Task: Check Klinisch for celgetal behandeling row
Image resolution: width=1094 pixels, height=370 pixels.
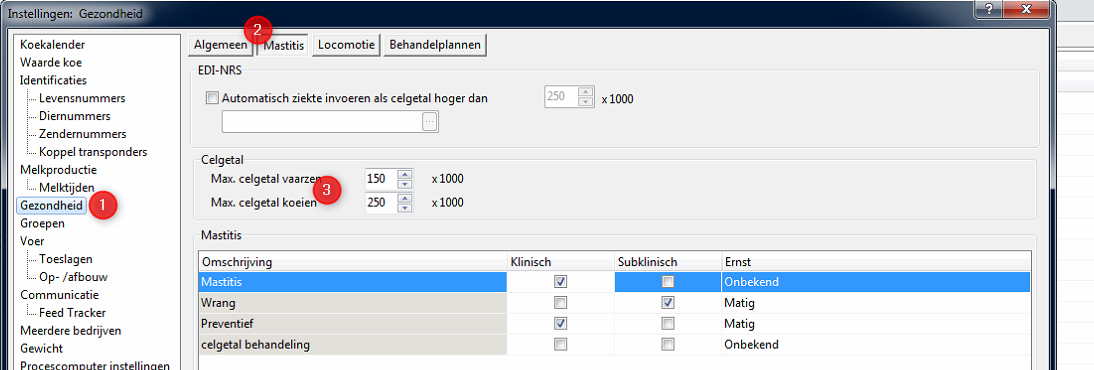Action: pos(560,345)
